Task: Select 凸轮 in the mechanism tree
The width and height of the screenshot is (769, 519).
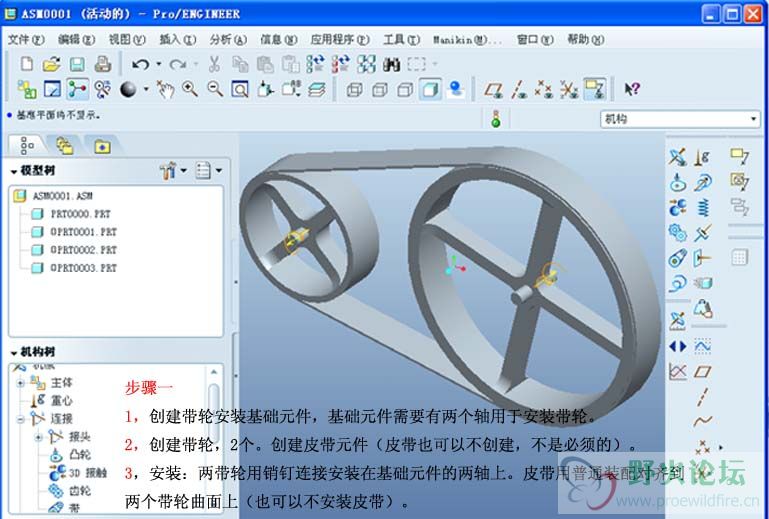Action: (79, 455)
